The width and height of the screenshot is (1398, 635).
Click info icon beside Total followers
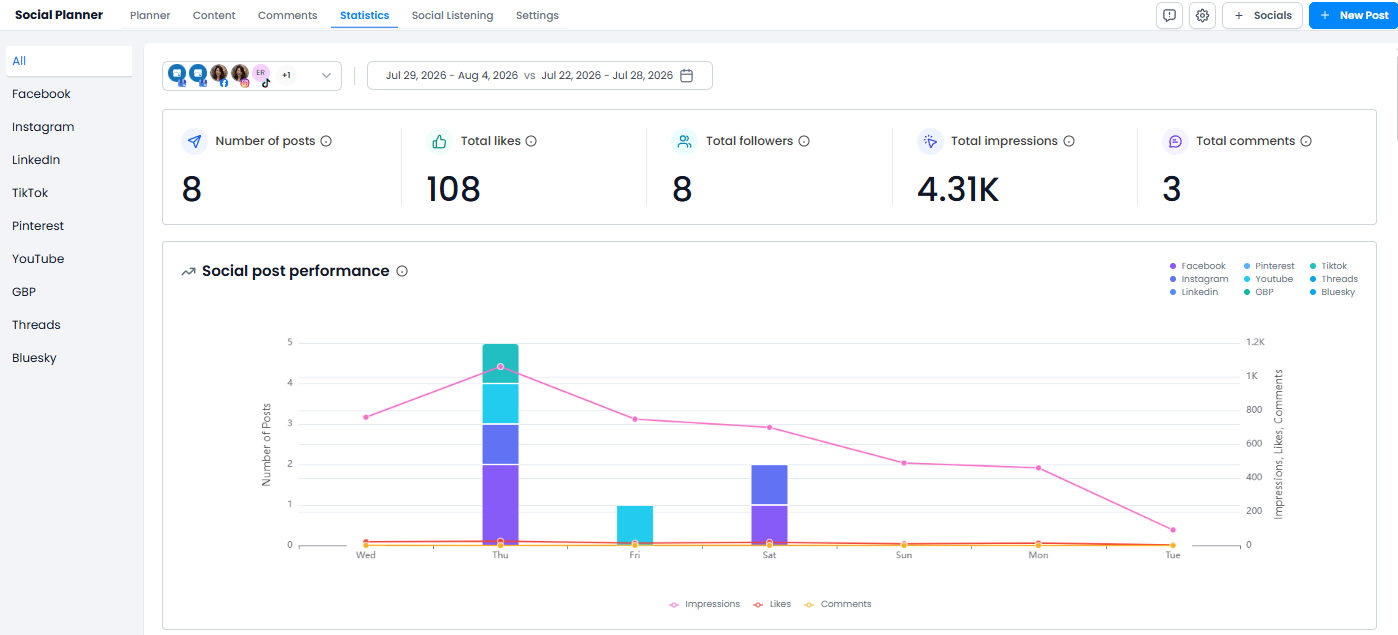pos(804,141)
